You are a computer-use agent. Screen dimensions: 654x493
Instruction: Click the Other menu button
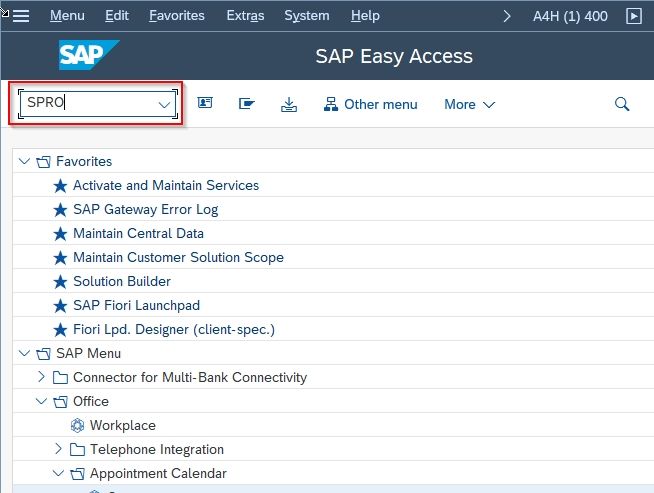370,104
